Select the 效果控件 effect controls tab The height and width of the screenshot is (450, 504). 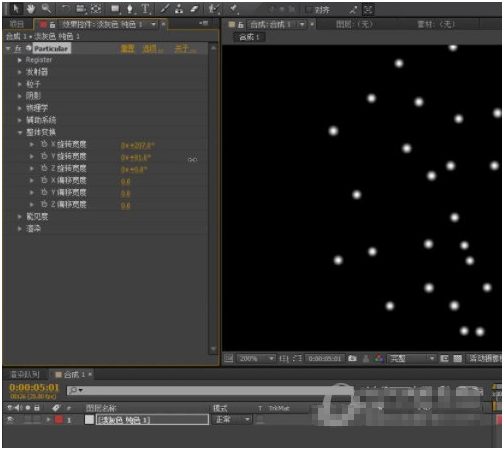(102, 24)
